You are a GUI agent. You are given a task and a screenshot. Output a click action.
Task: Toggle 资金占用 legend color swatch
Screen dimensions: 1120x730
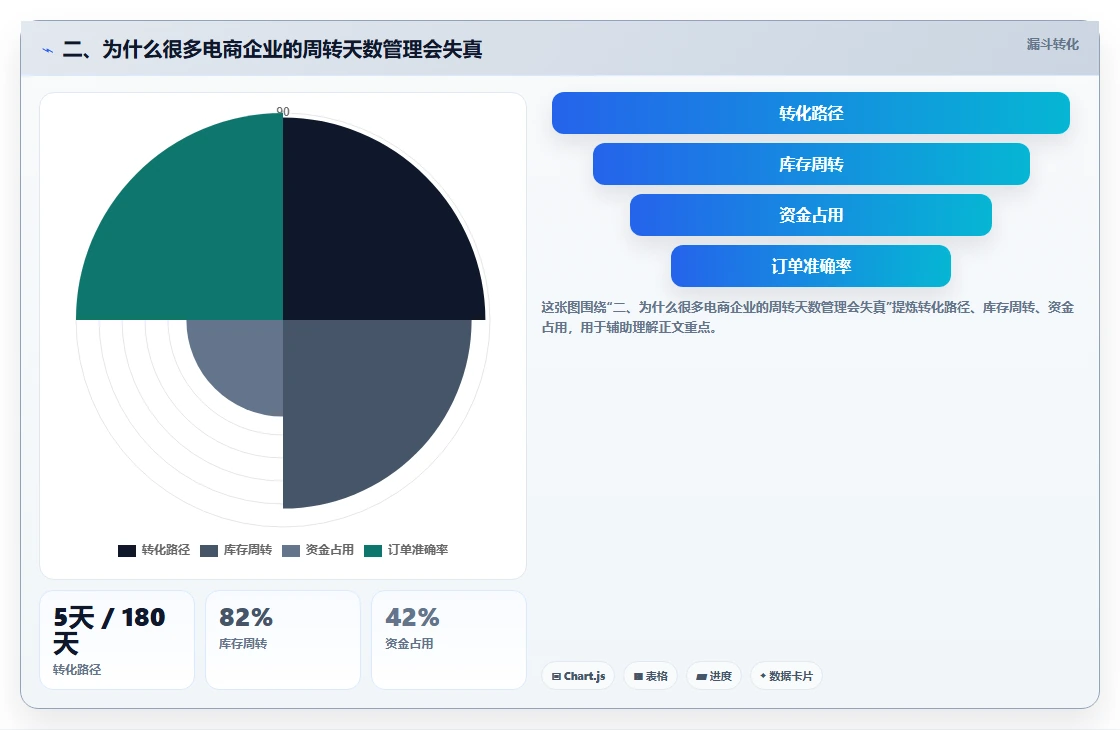click(291, 551)
